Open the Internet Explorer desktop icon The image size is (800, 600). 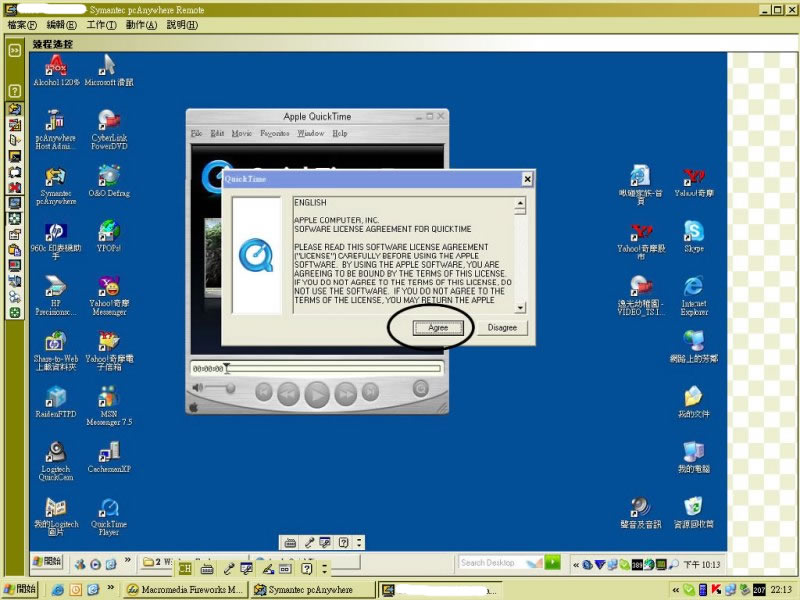(694, 296)
